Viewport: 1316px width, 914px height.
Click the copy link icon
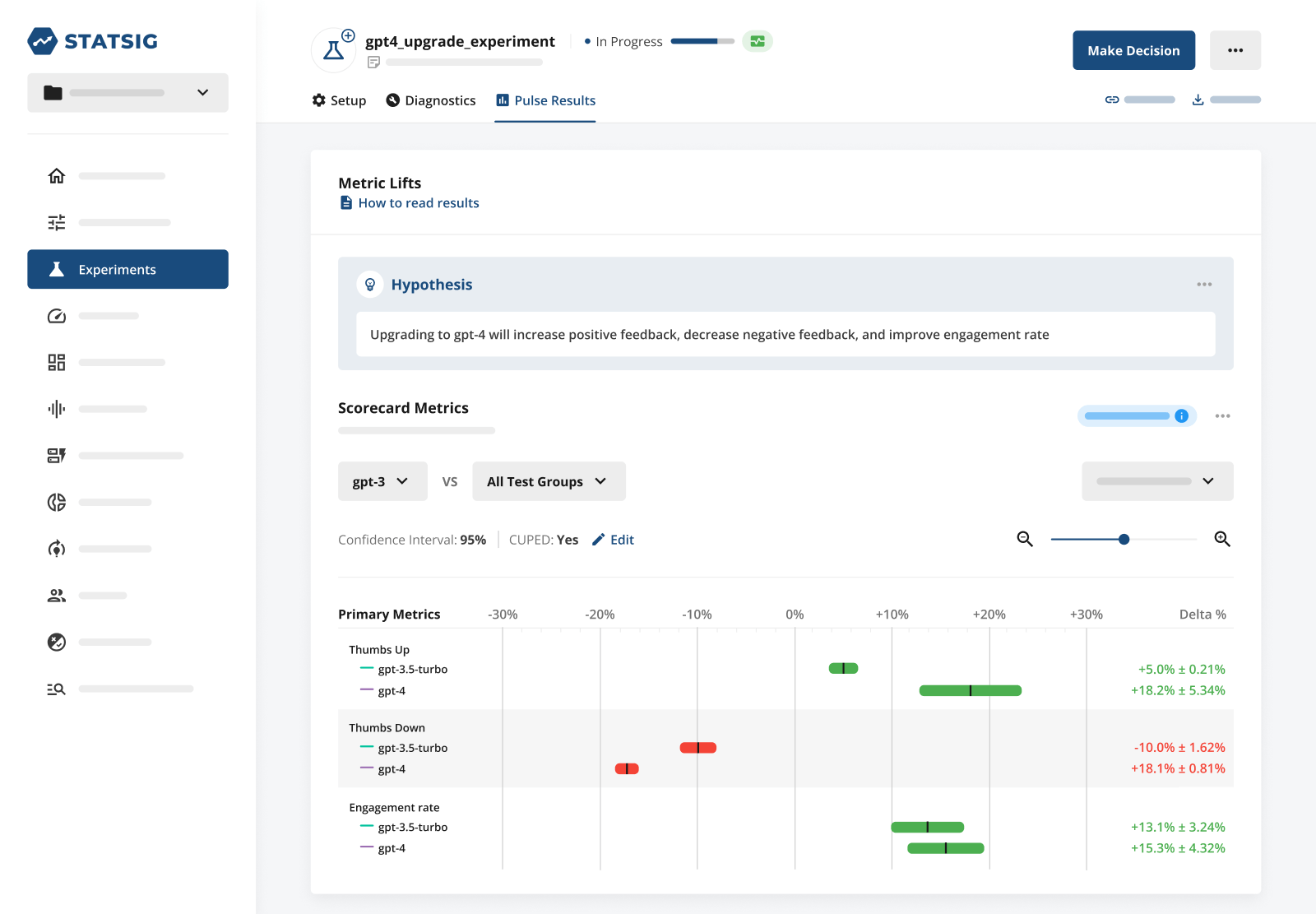point(1112,100)
